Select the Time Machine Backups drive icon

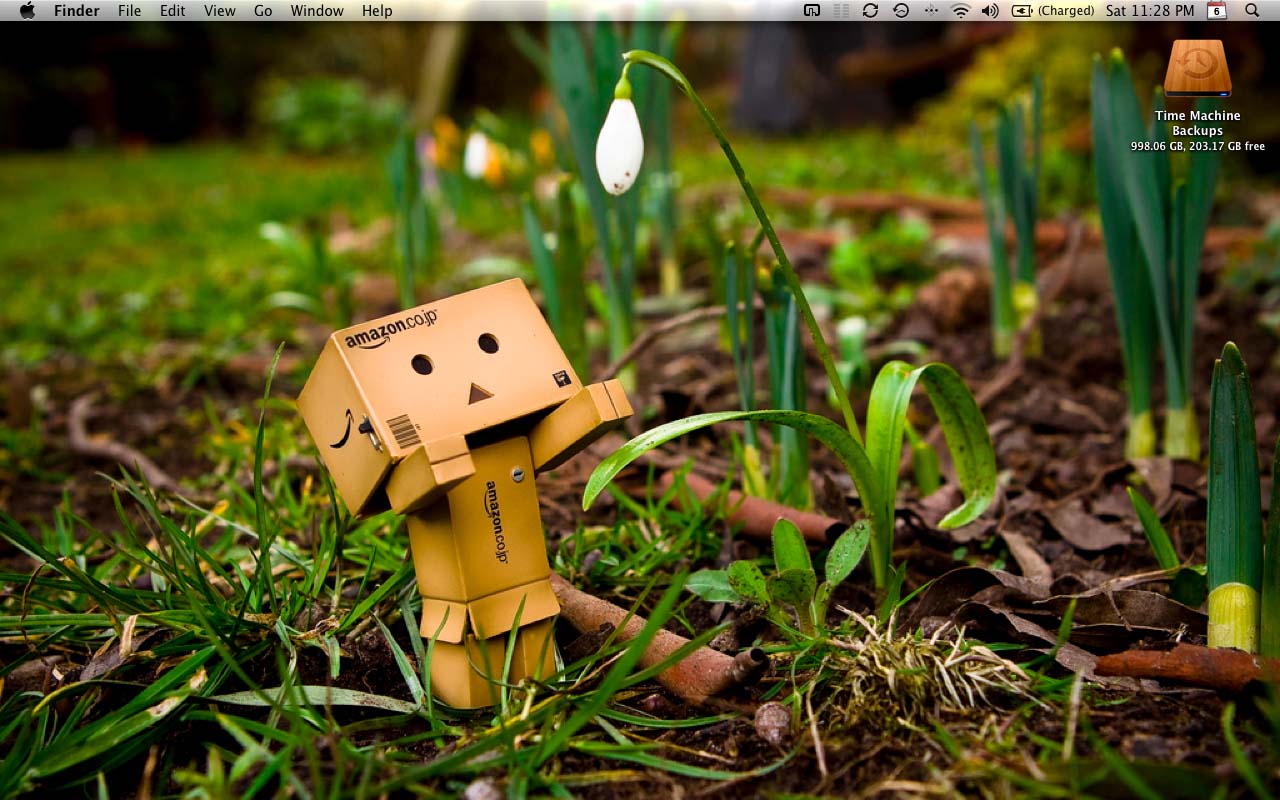[1197, 68]
